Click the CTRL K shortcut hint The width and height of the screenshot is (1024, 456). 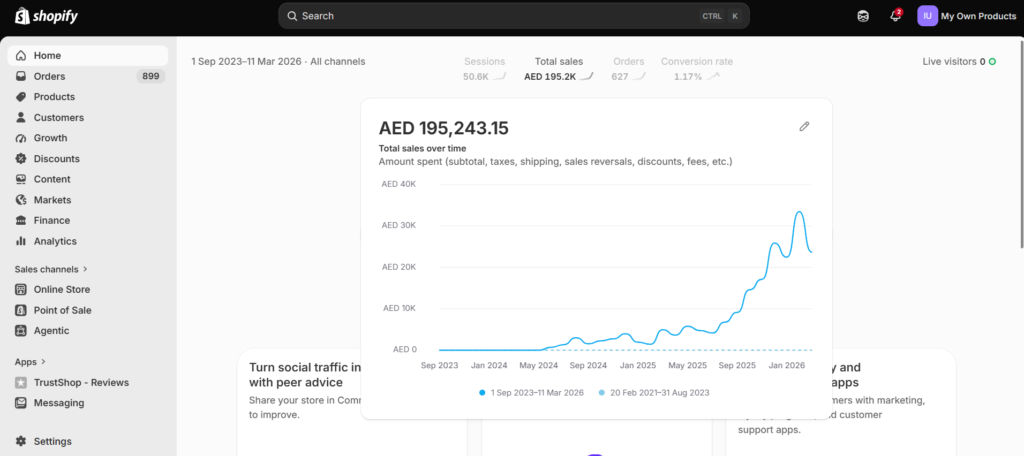[x=720, y=16]
